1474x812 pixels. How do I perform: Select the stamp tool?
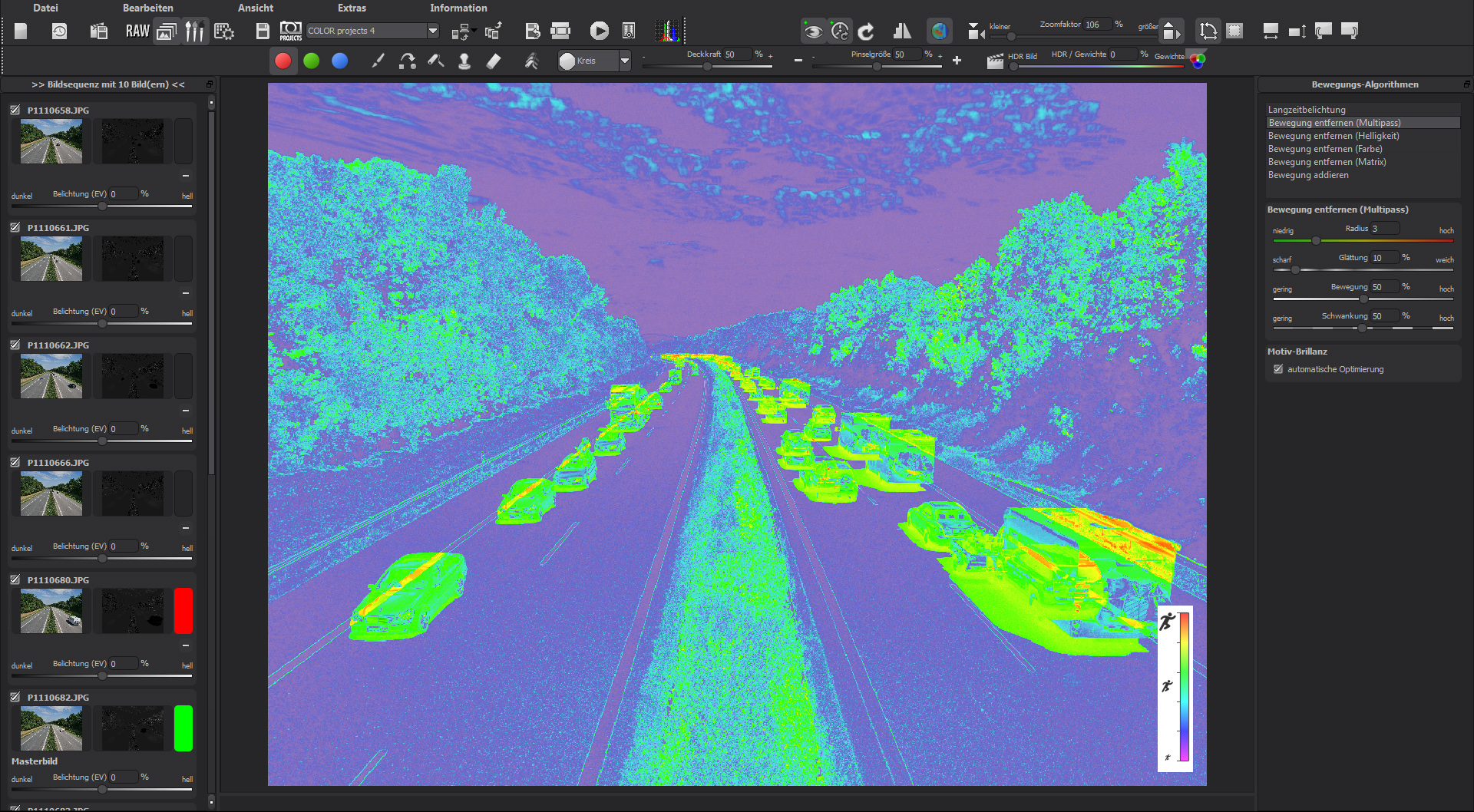(x=464, y=61)
